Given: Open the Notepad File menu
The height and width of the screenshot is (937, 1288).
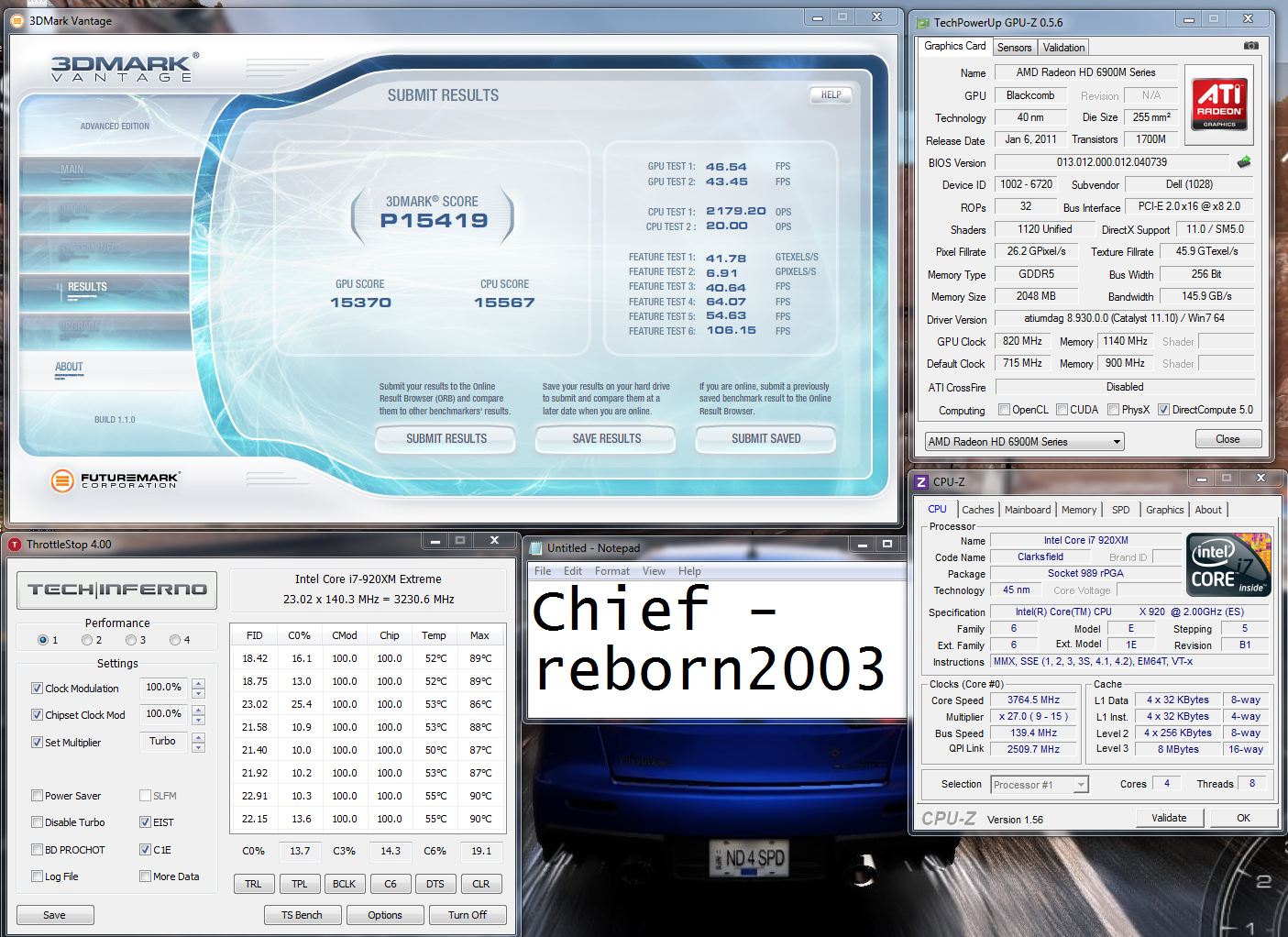Looking at the screenshot, I should click(543, 570).
